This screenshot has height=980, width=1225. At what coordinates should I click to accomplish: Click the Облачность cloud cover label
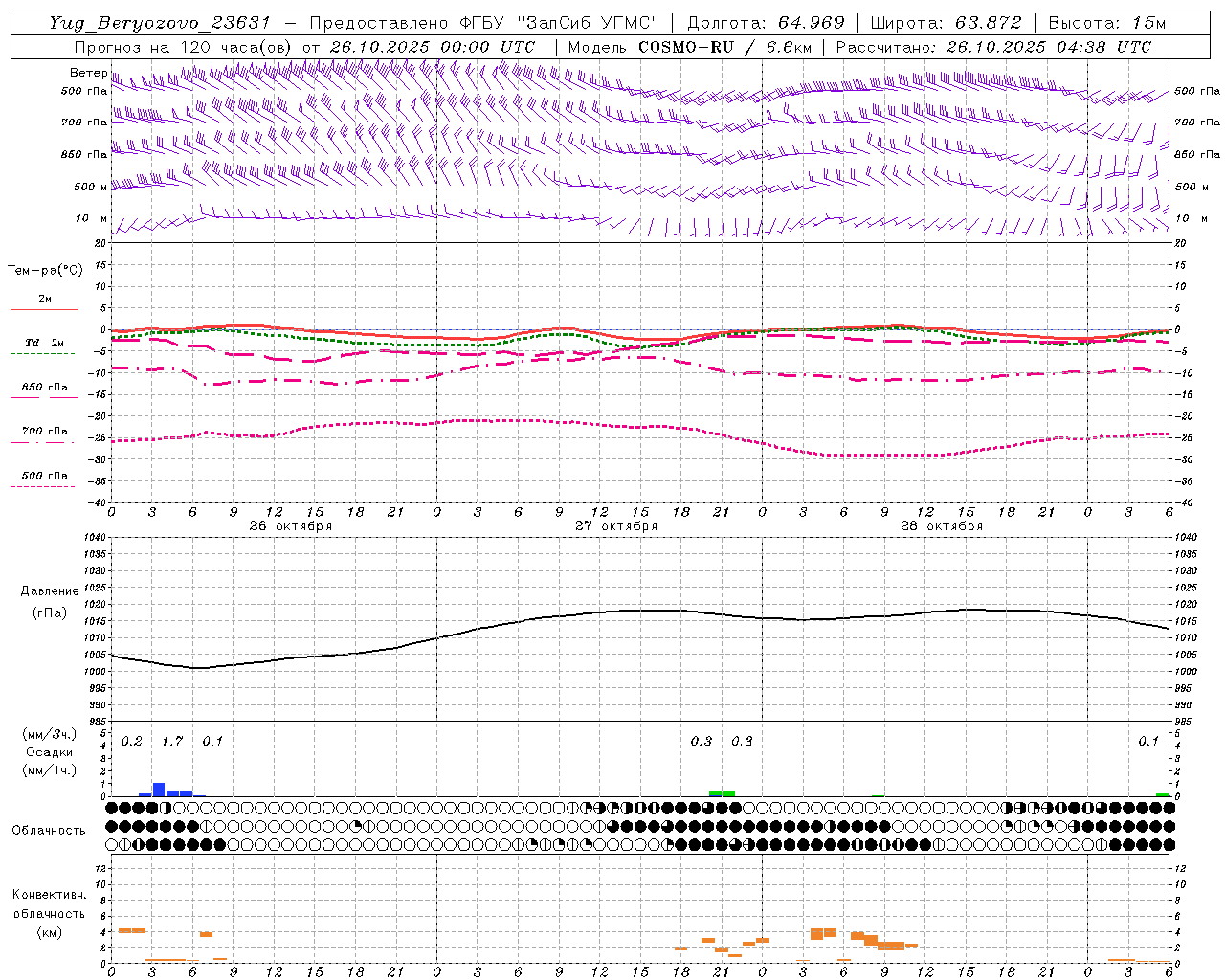point(49,830)
